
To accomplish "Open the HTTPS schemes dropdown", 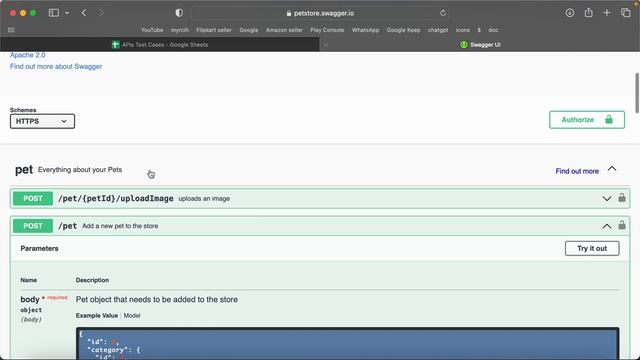I will (42, 121).
